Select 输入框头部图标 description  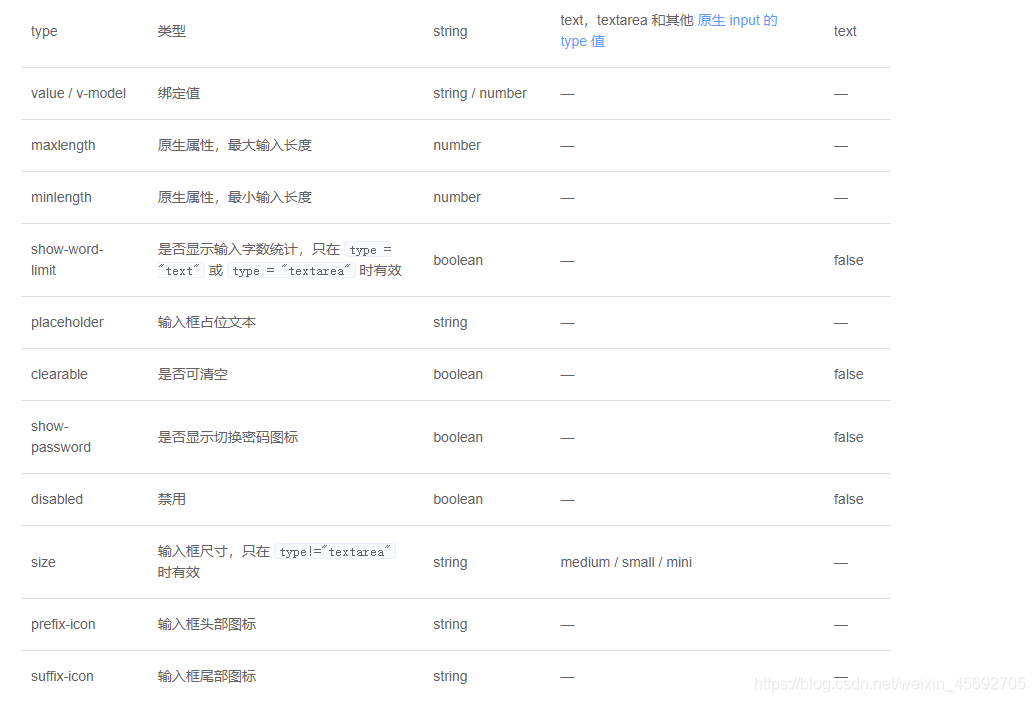coord(207,624)
